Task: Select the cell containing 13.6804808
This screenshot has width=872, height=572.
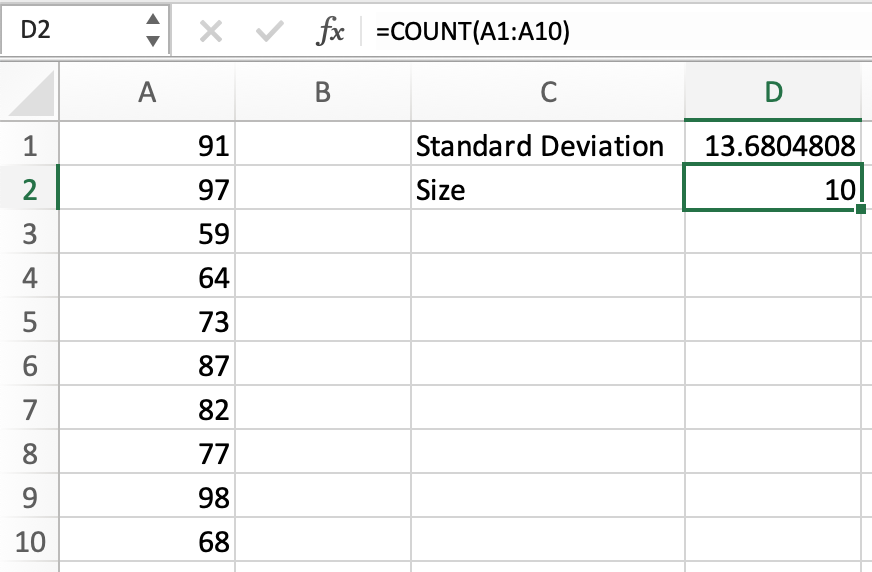Action: pos(773,146)
